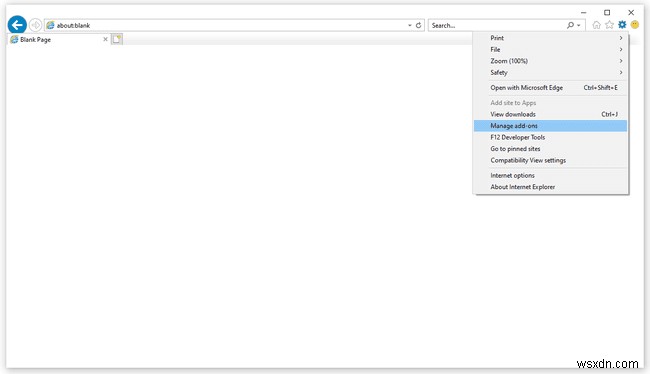
Task: Open F12 Developer Tools
Action: [551, 137]
